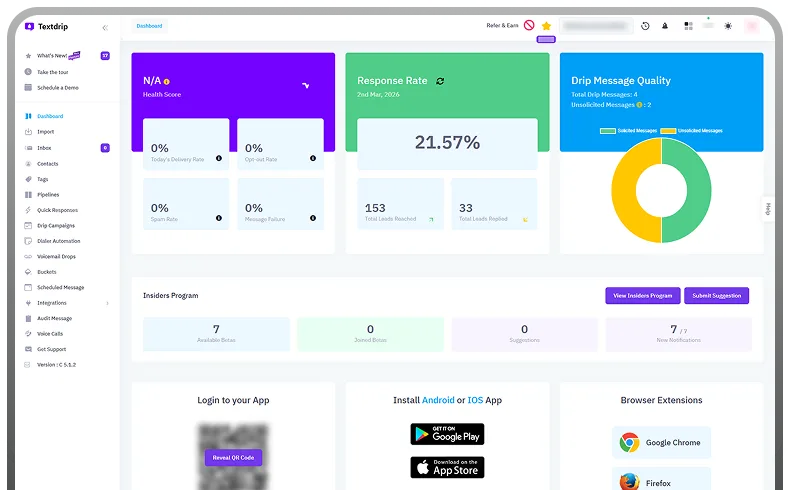Viewport: 790px width, 490px height.
Task: Click the Schedule a Demo calendar icon
Action: click(28, 88)
